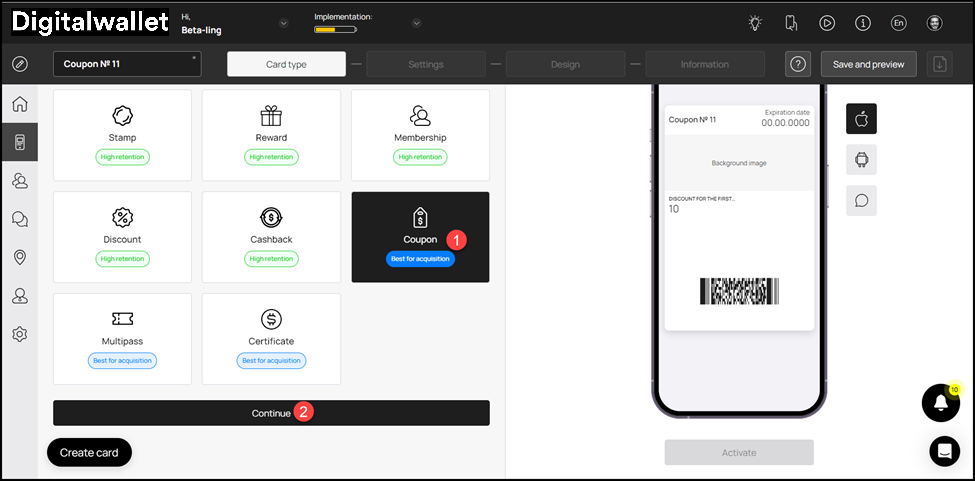Edit the Coupon № 11 name field
This screenshot has width=975, height=481.
coord(127,64)
